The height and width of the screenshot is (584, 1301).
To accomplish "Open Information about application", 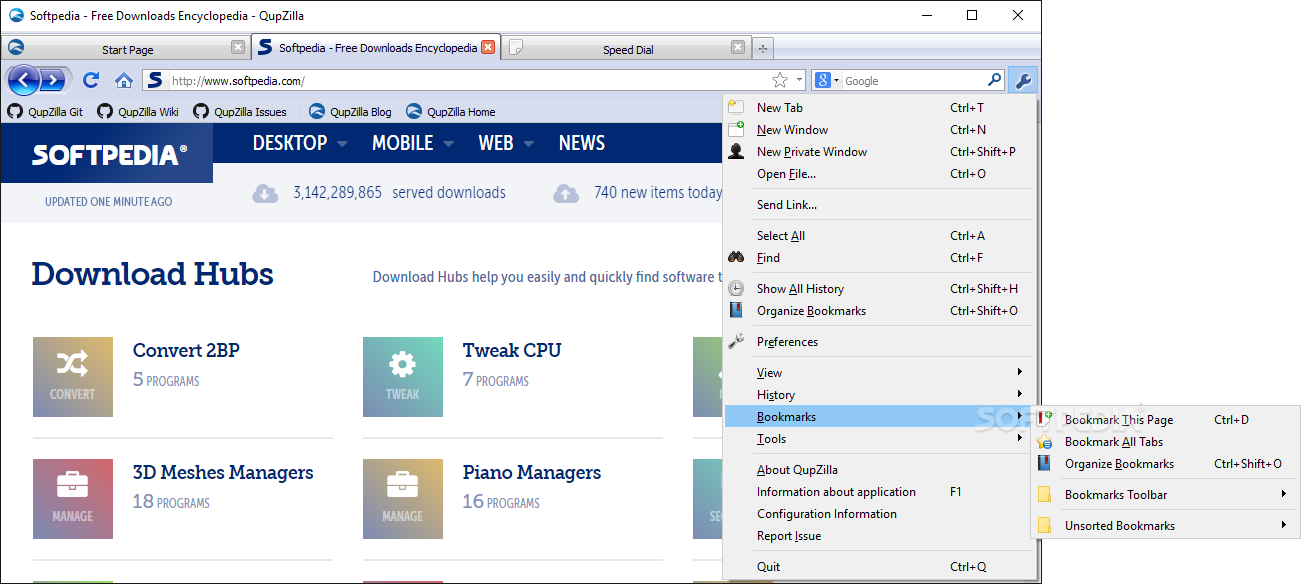I will coord(880,492).
